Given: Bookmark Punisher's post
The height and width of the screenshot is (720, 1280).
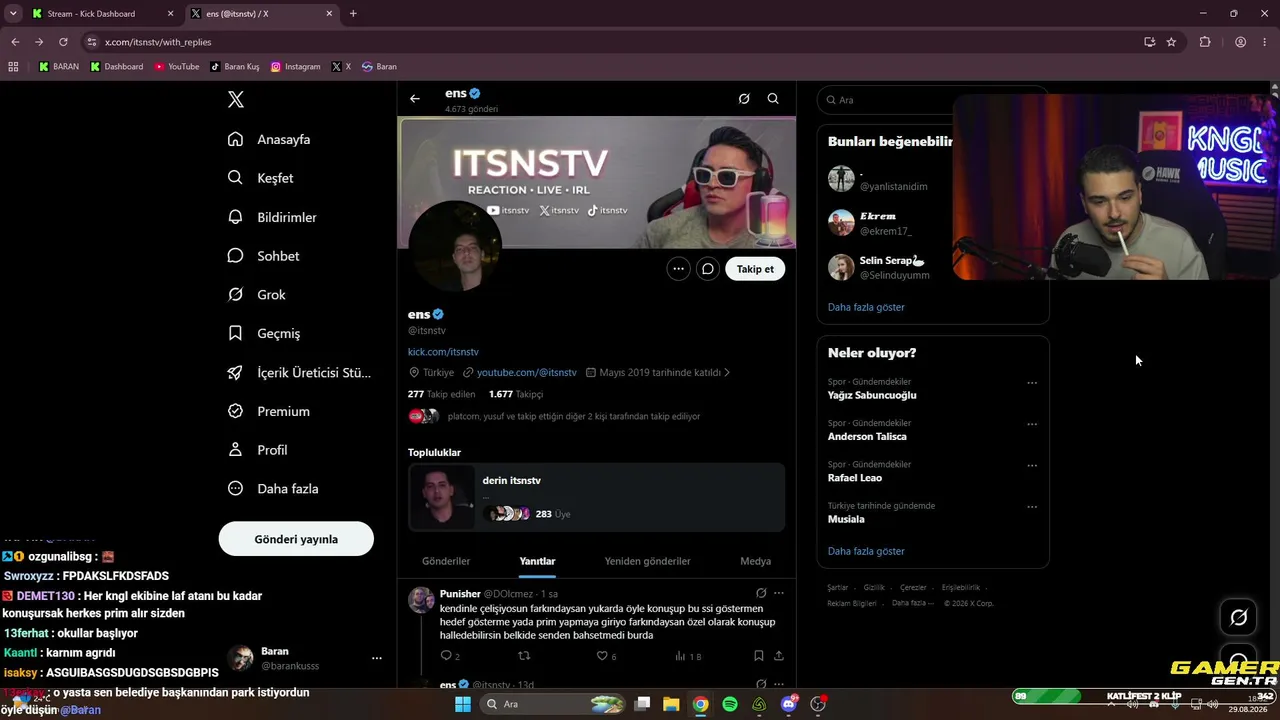Looking at the screenshot, I should [759, 656].
